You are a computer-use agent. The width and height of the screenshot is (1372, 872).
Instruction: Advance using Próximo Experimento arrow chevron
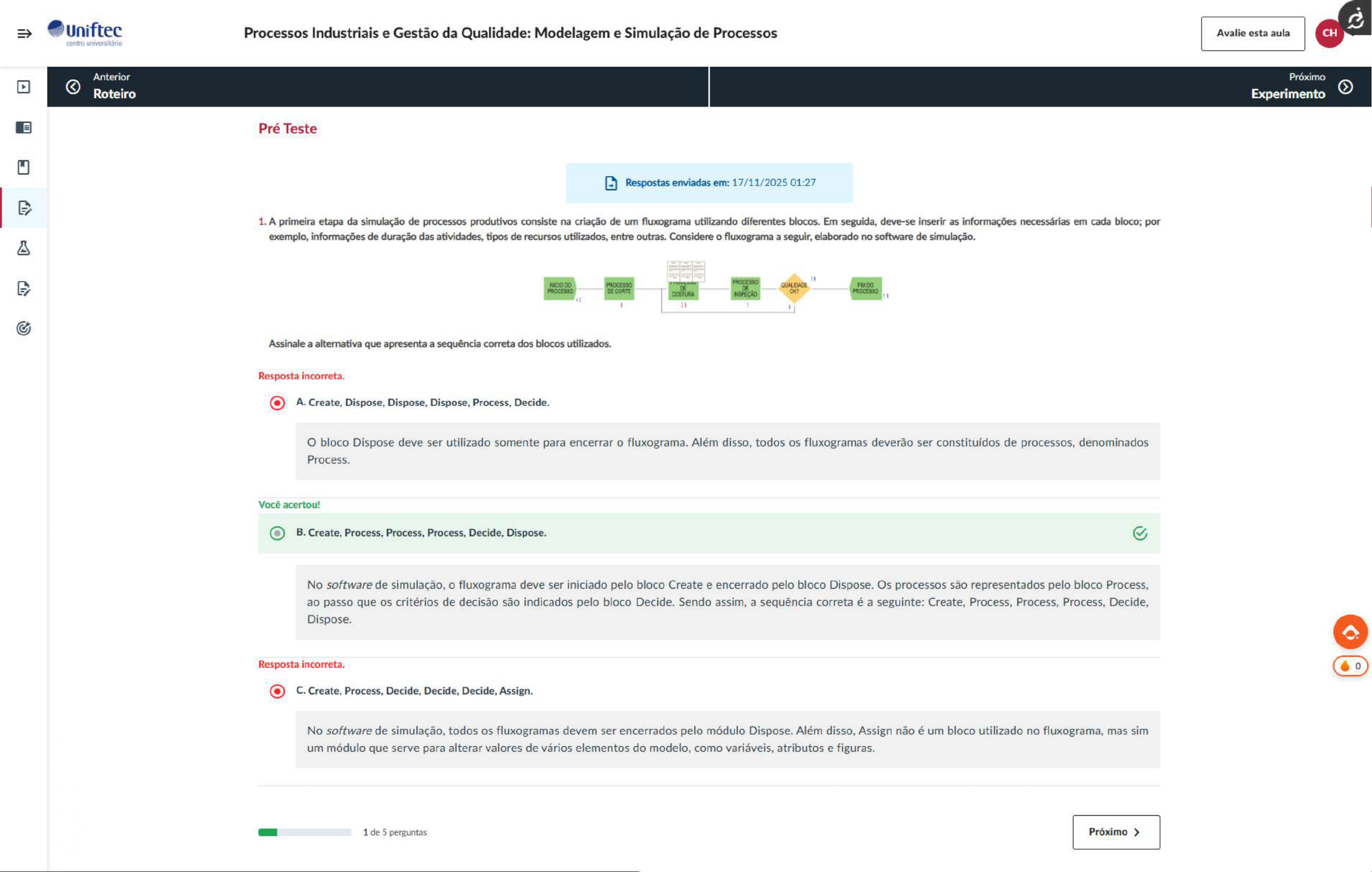[1345, 87]
